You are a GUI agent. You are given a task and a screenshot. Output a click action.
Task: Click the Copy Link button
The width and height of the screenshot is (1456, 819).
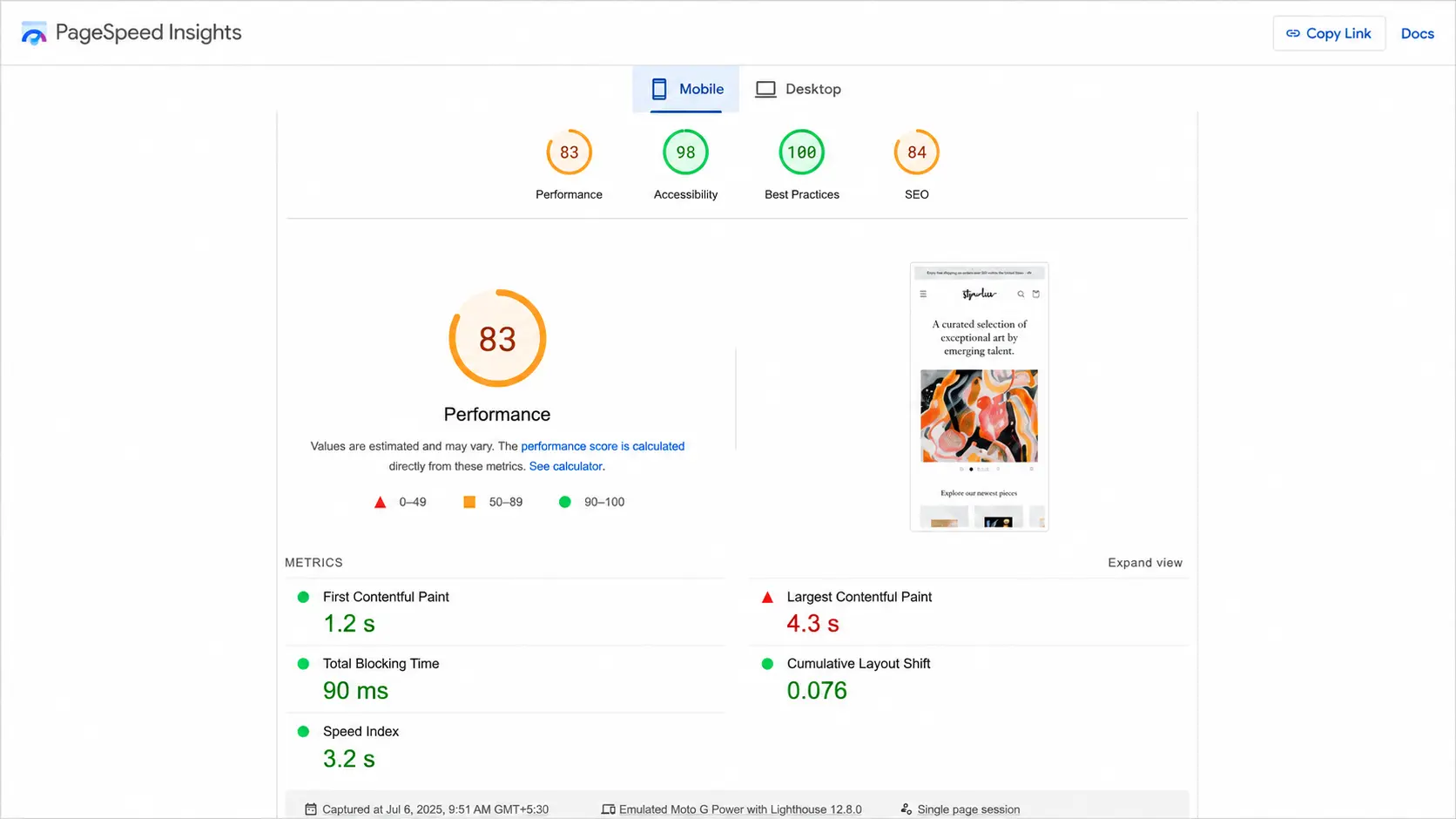coord(1329,33)
